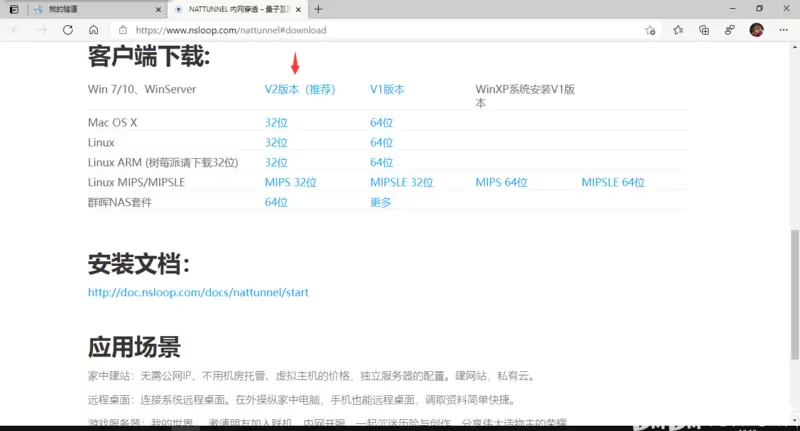Click the Linux MIPS/MIPSLE row label
The image size is (800, 431).
tap(136, 182)
